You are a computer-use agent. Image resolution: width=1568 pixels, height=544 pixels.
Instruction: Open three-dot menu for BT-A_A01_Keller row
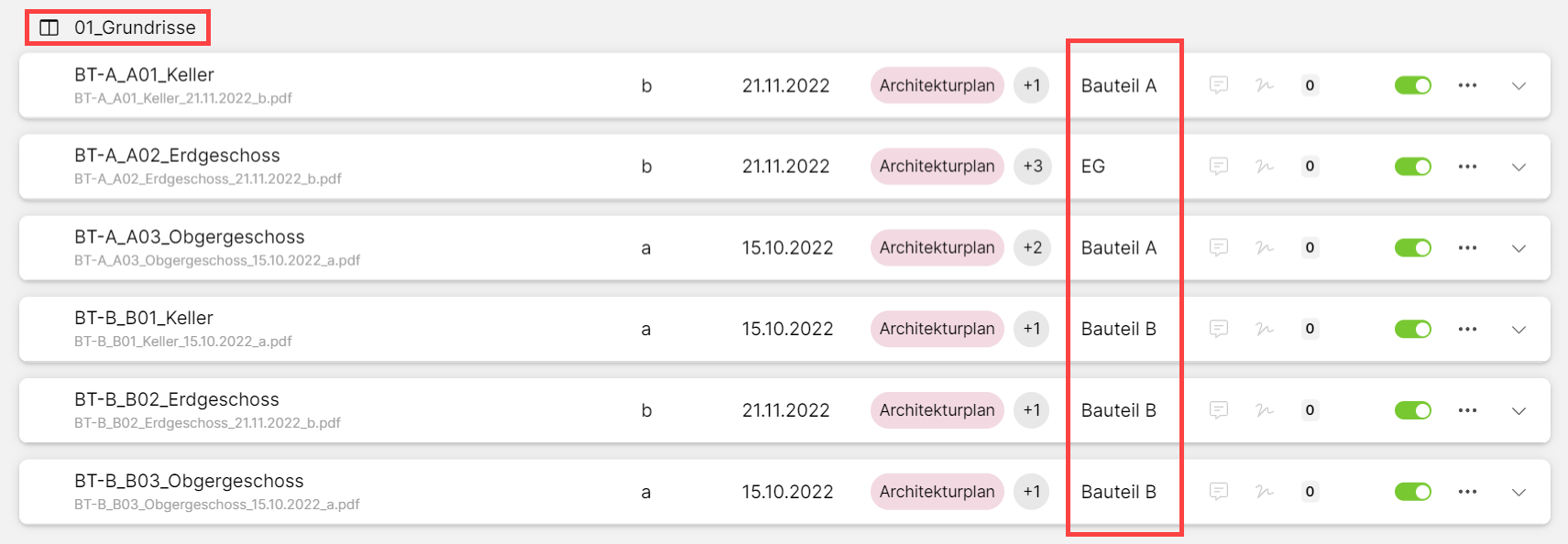click(x=1467, y=85)
